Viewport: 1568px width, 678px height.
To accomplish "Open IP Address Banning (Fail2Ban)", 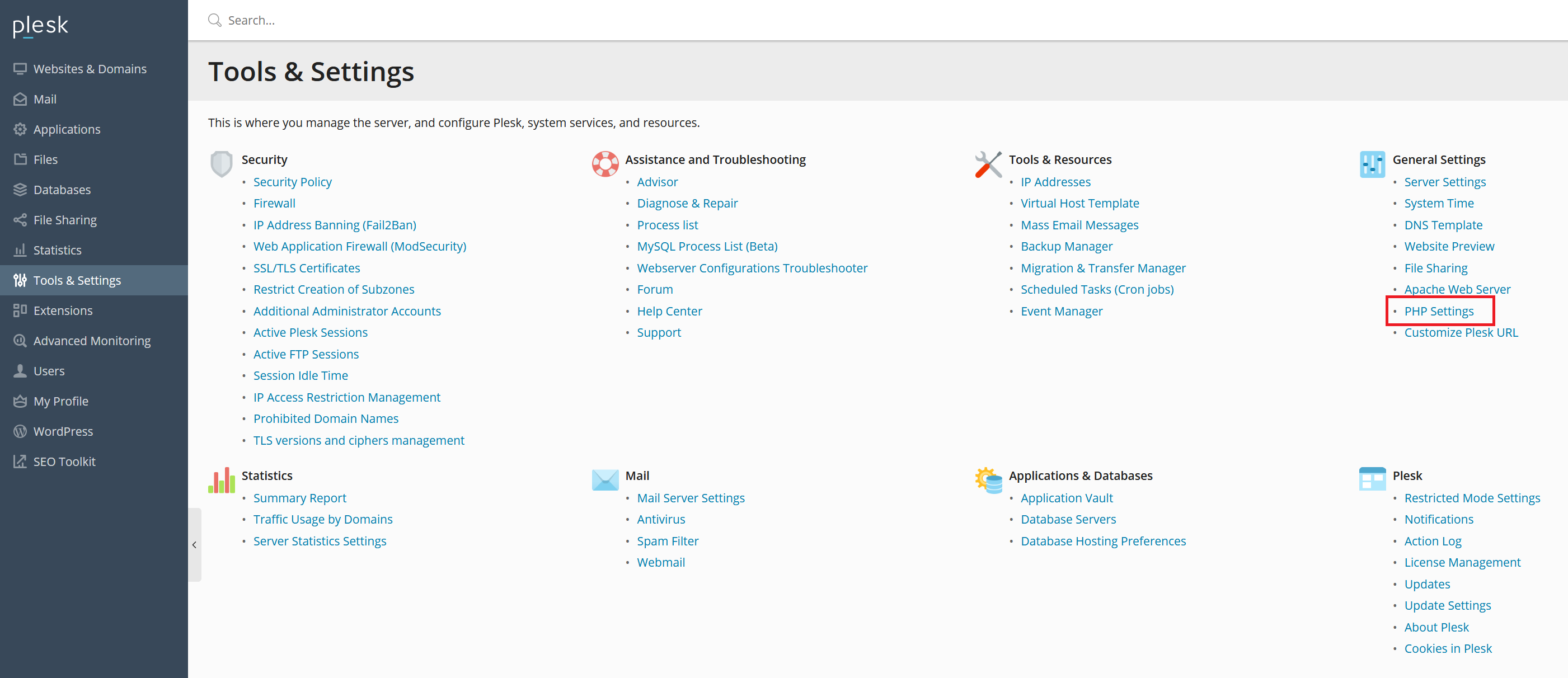I will point(335,225).
